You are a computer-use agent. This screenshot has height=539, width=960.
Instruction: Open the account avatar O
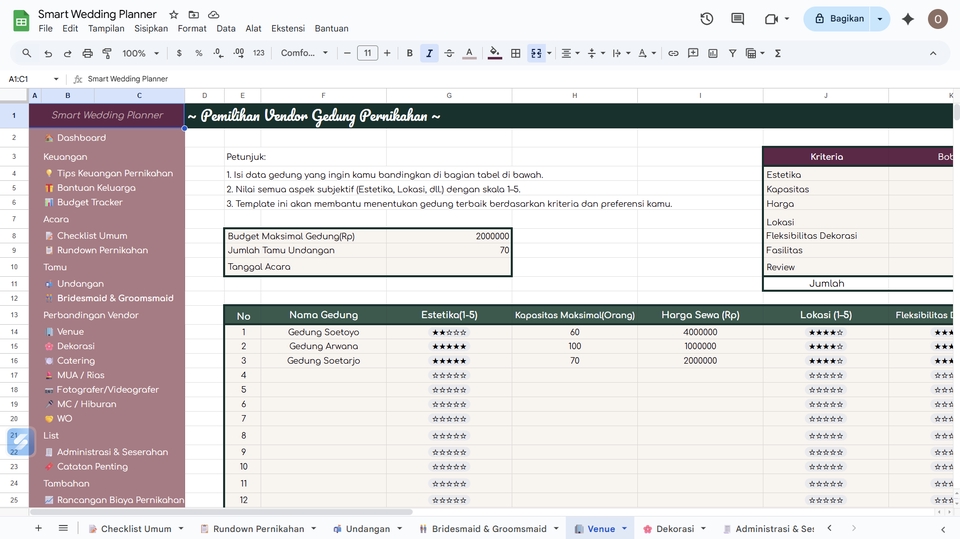click(x=937, y=19)
